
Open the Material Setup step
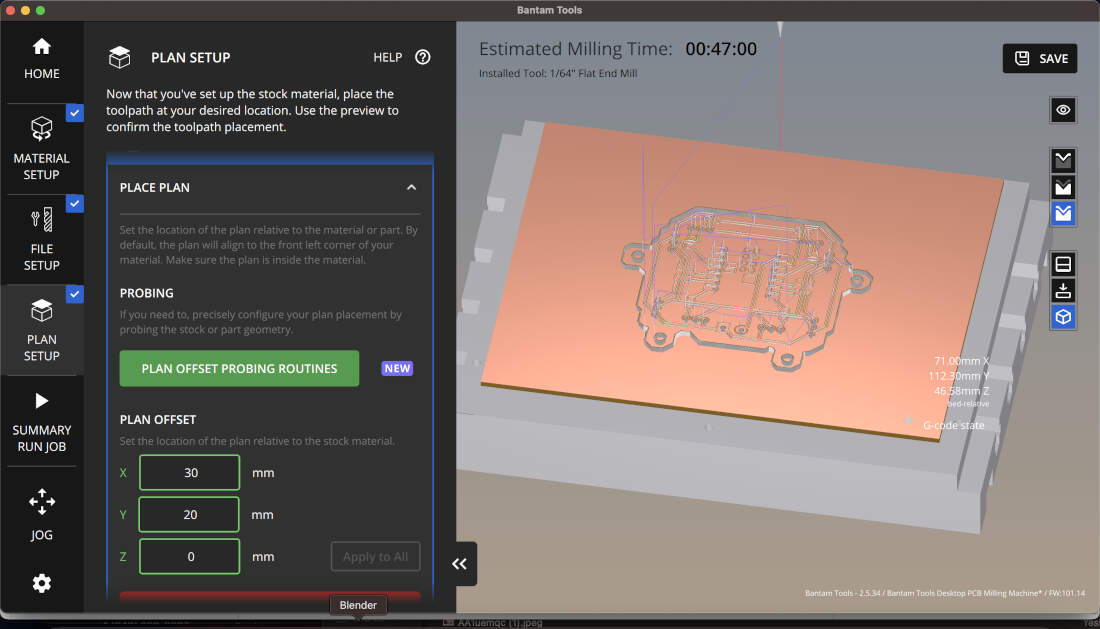tap(41, 149)
